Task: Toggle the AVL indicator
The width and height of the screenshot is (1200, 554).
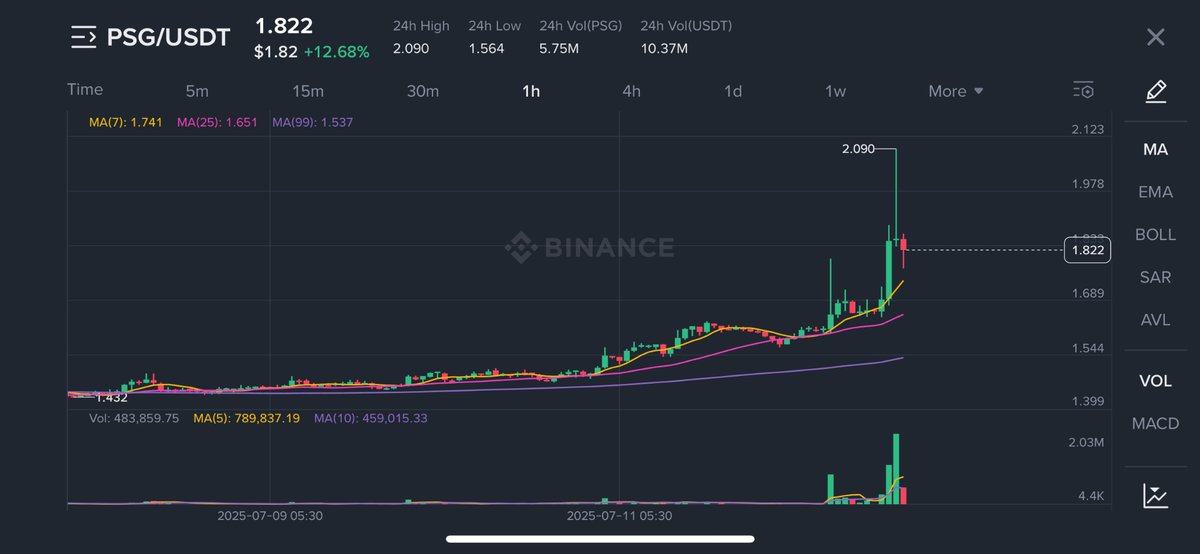Action: (1155, 320)
